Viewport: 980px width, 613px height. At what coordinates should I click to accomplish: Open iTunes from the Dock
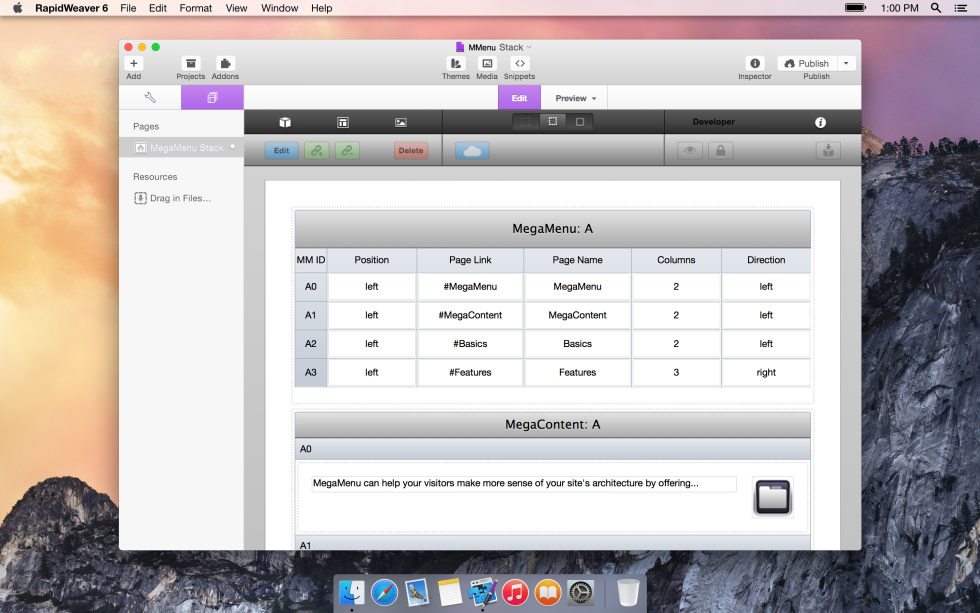click(x=515, y=592)
